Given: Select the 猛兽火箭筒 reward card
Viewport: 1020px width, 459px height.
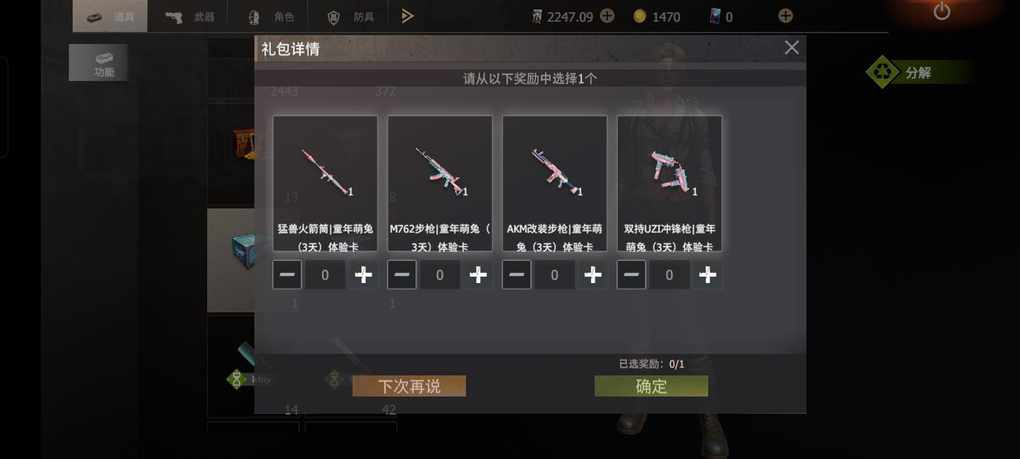Looking at the screenshot, I should pyautogui.click(x=325, y=183).
